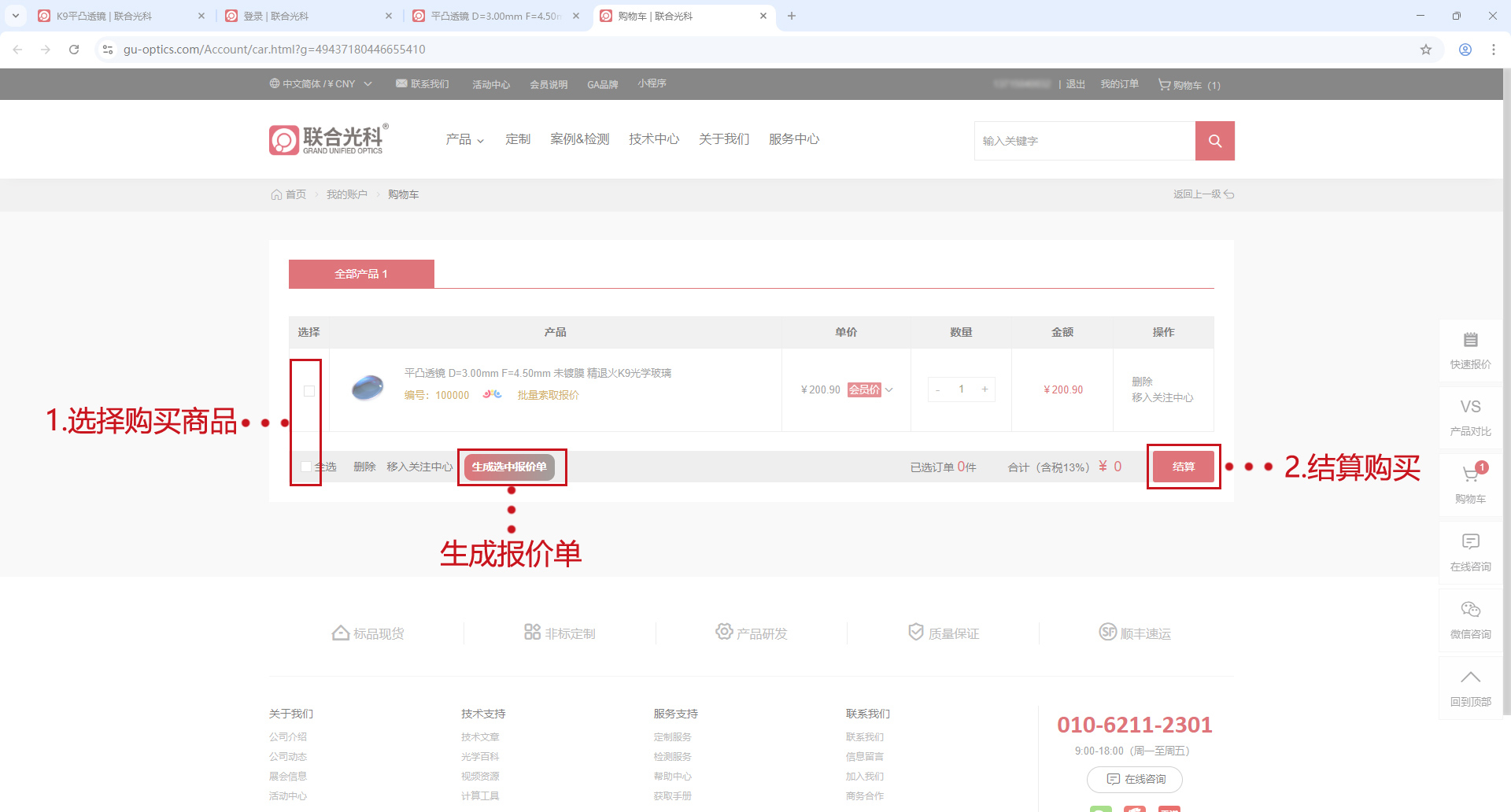Open the sidebar 购物车 cart icon
Screen dimensions: 1511x812
(x=1470, y=483)
